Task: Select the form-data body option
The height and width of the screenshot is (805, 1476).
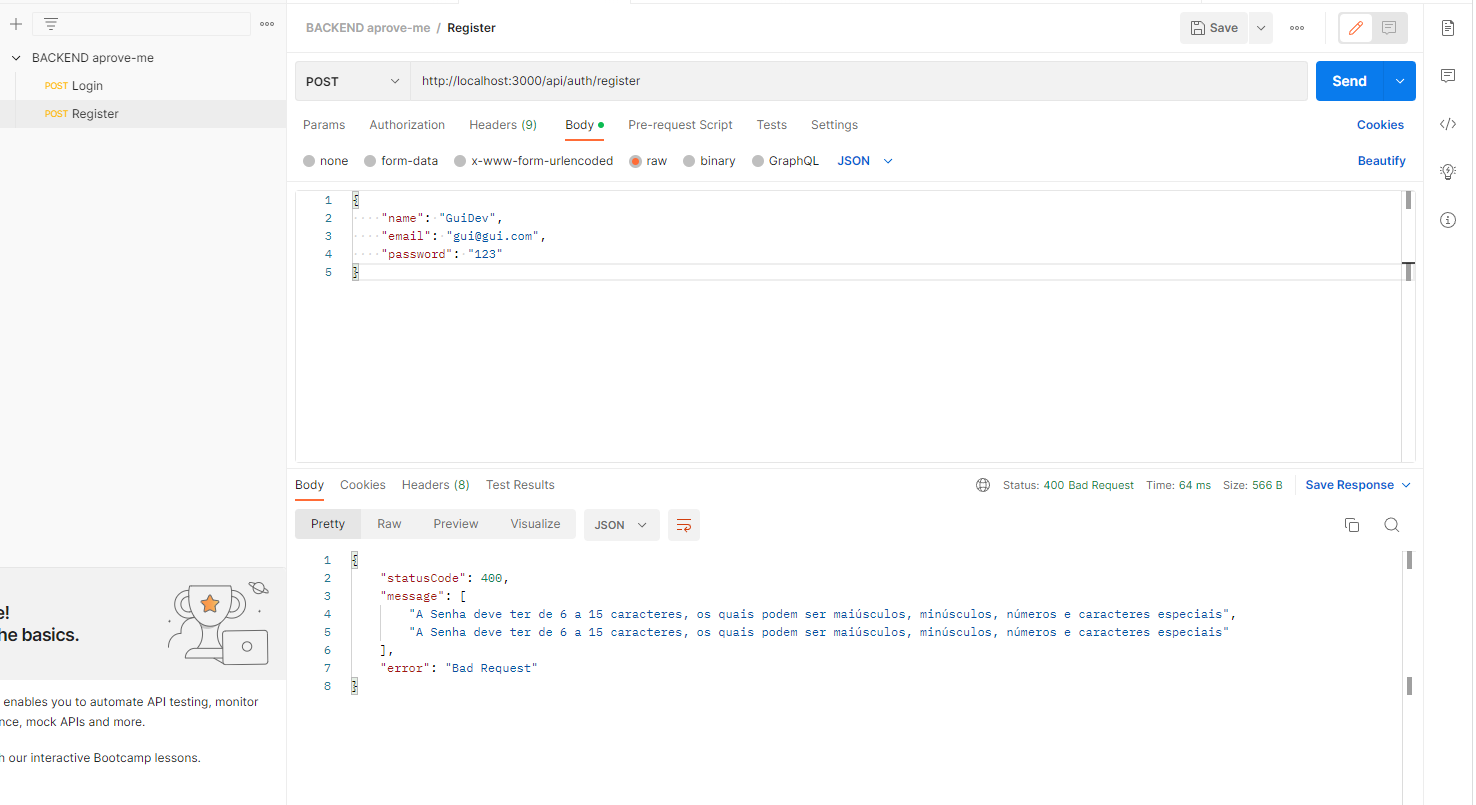Action: [400, 160]
